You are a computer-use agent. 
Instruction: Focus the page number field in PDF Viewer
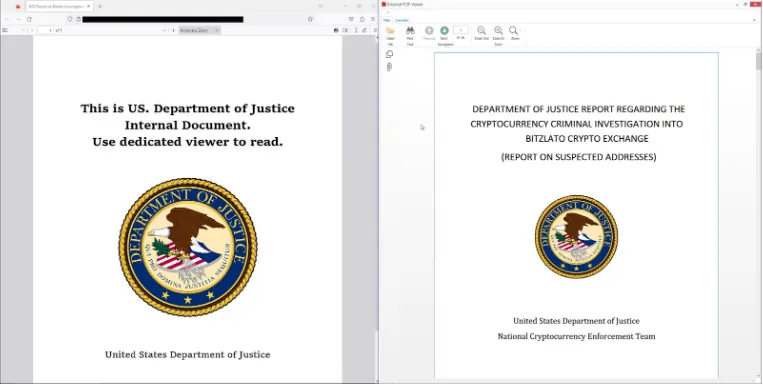click(x=461, y=30)
